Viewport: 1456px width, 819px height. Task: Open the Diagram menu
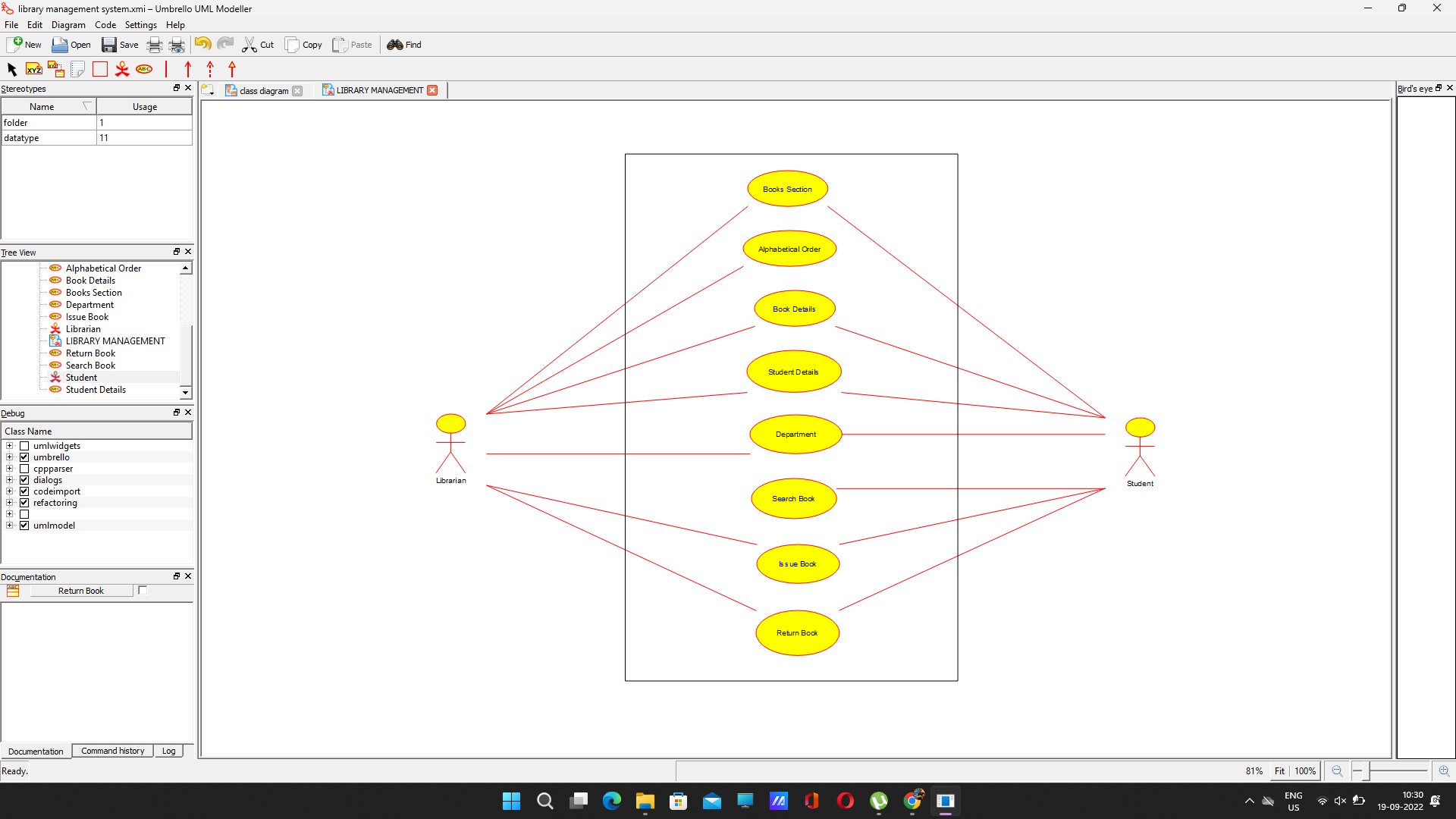[68, 25]
